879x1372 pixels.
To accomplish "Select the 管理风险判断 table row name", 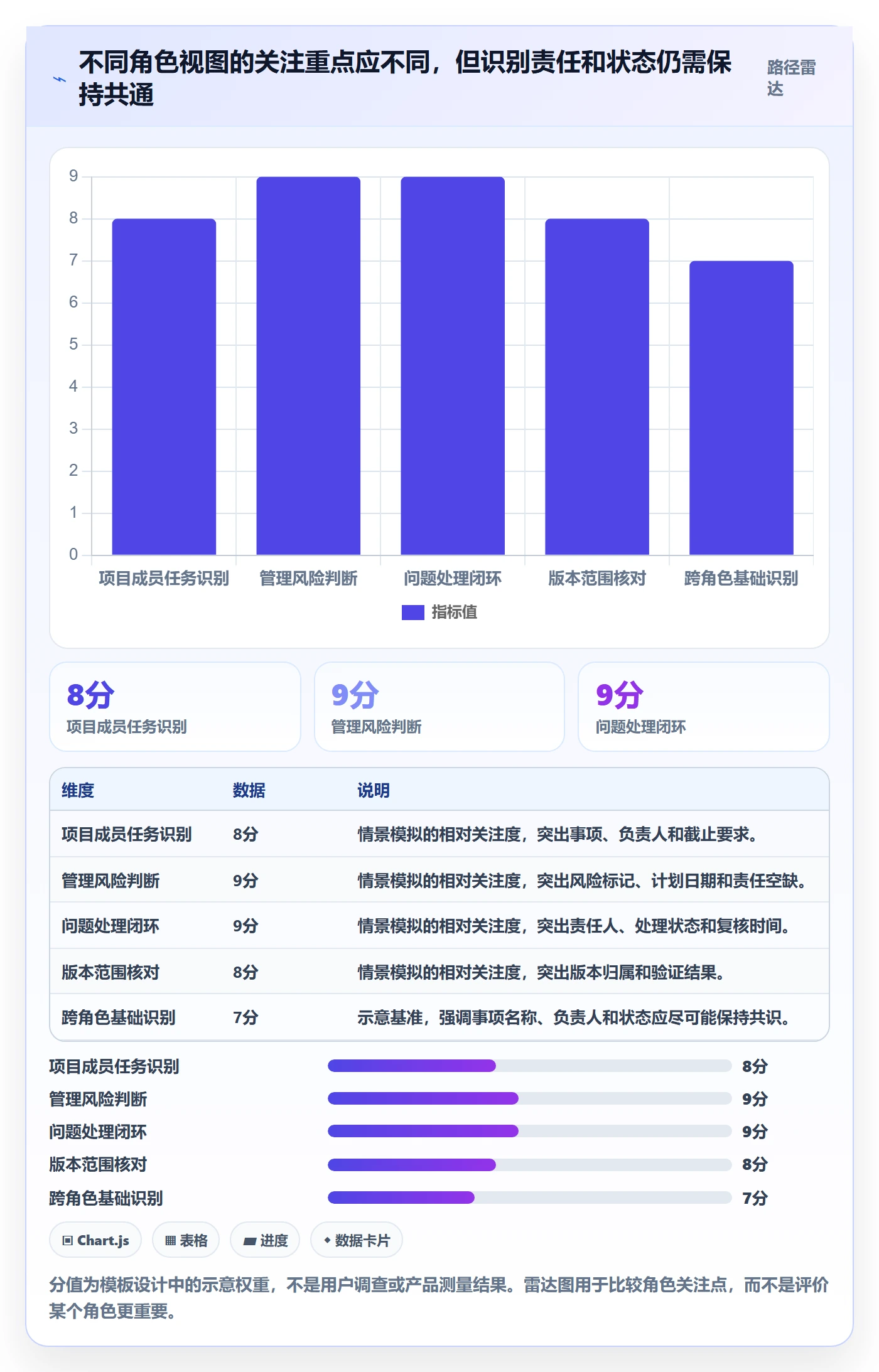I will (x=111, y=881).
